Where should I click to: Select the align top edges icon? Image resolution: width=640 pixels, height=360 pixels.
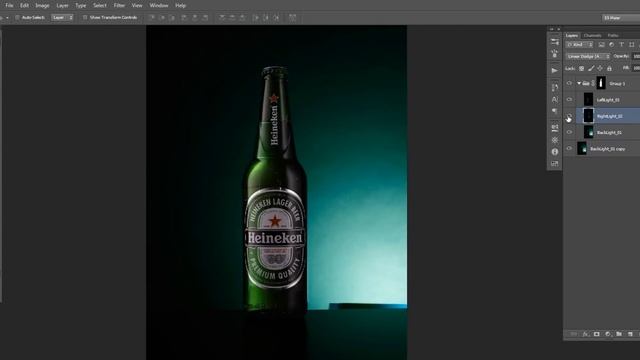click(x=152, y=18)
